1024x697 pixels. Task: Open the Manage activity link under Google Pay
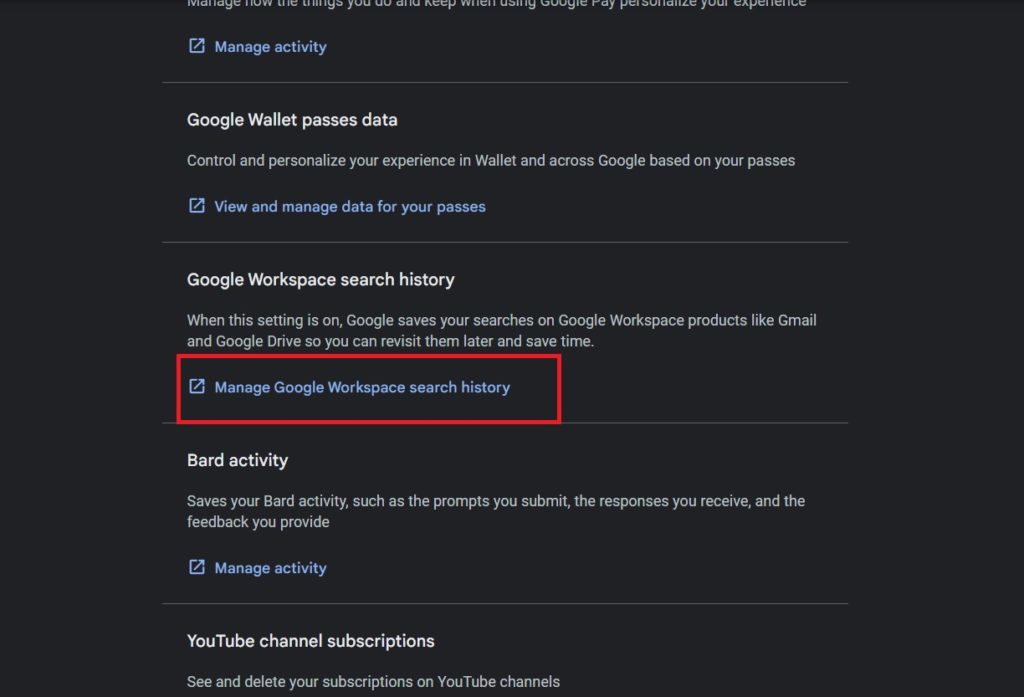[x=270, y=47]
